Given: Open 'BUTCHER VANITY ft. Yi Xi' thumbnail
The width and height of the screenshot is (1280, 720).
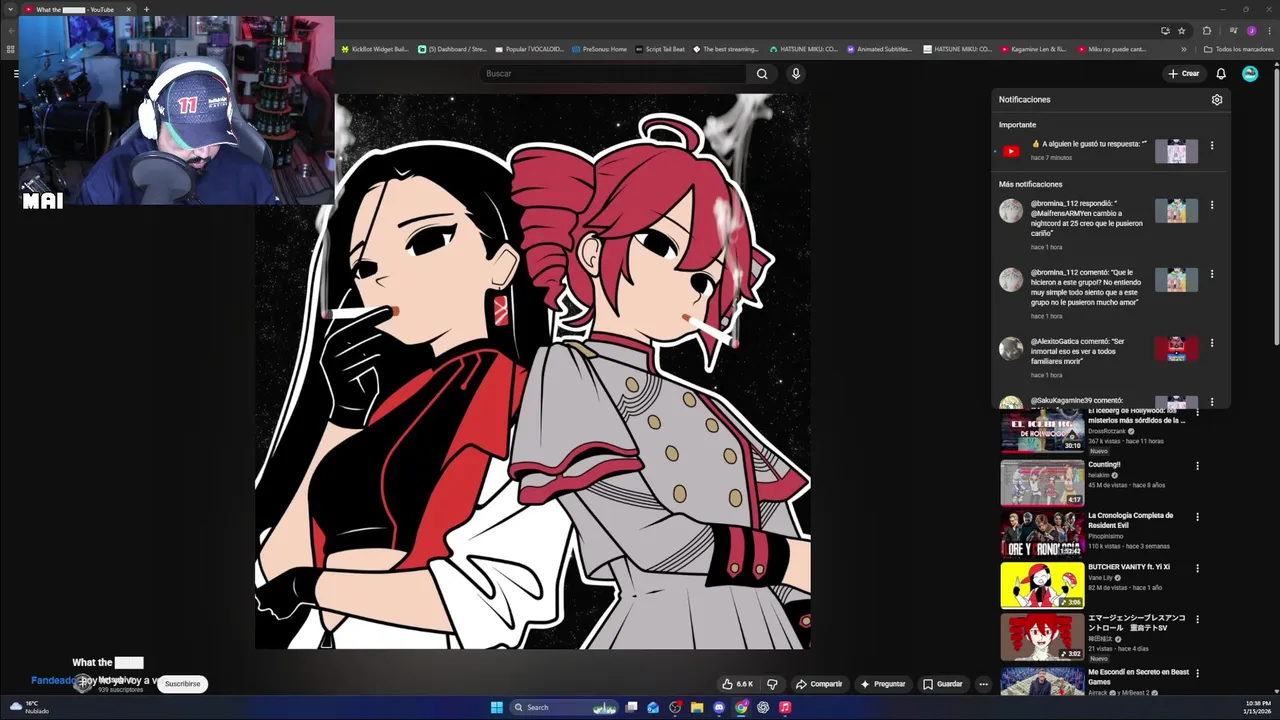Looking at the screenshot, I should pos(1042,585).
